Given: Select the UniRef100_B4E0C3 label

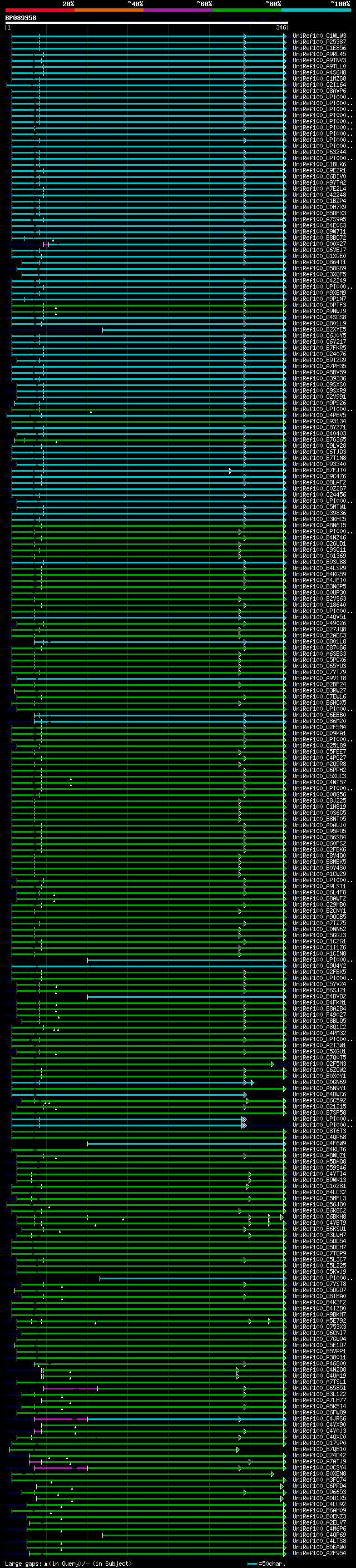Looking at the screenshot, I should coord(319,225).
